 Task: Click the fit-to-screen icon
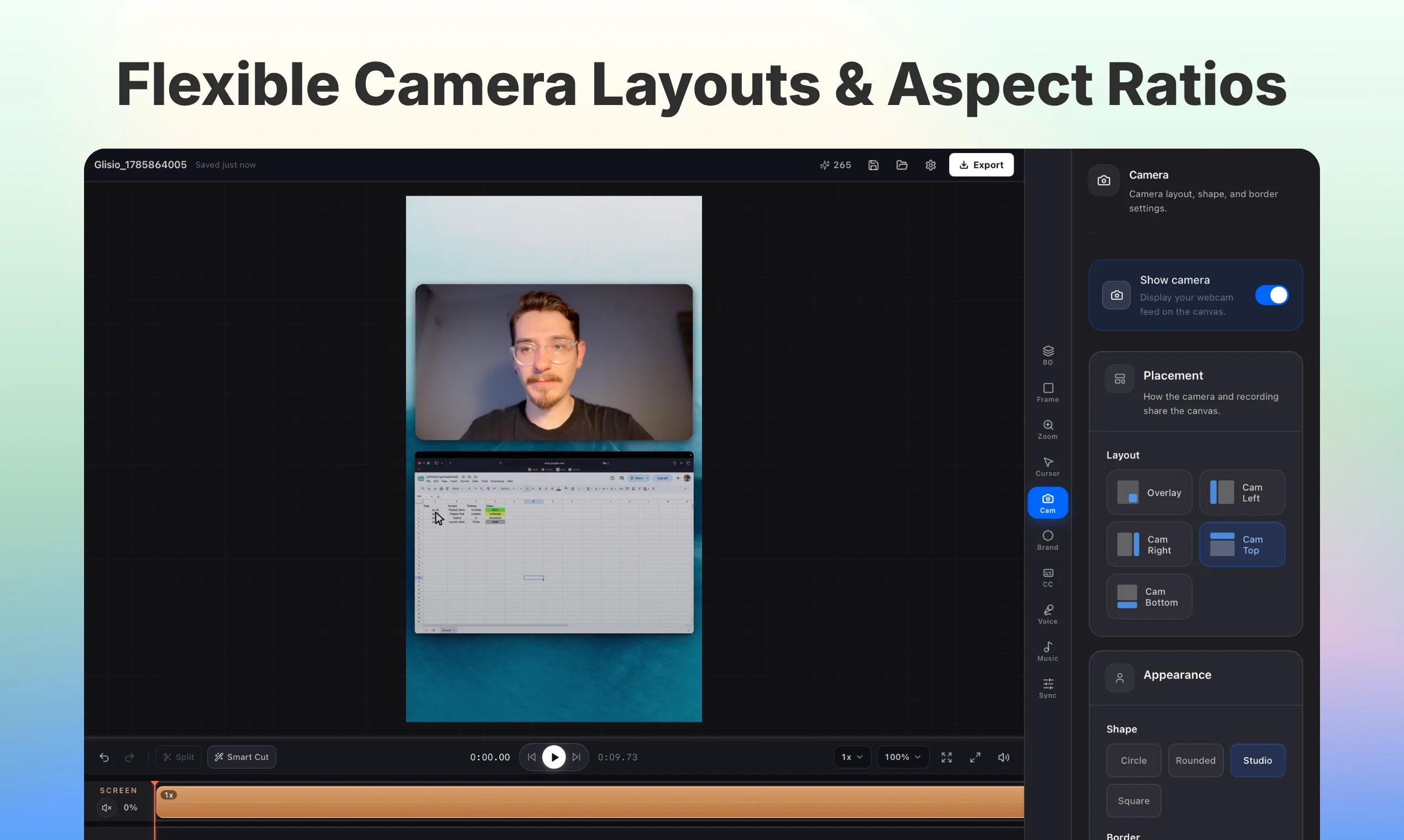[946, 757]
